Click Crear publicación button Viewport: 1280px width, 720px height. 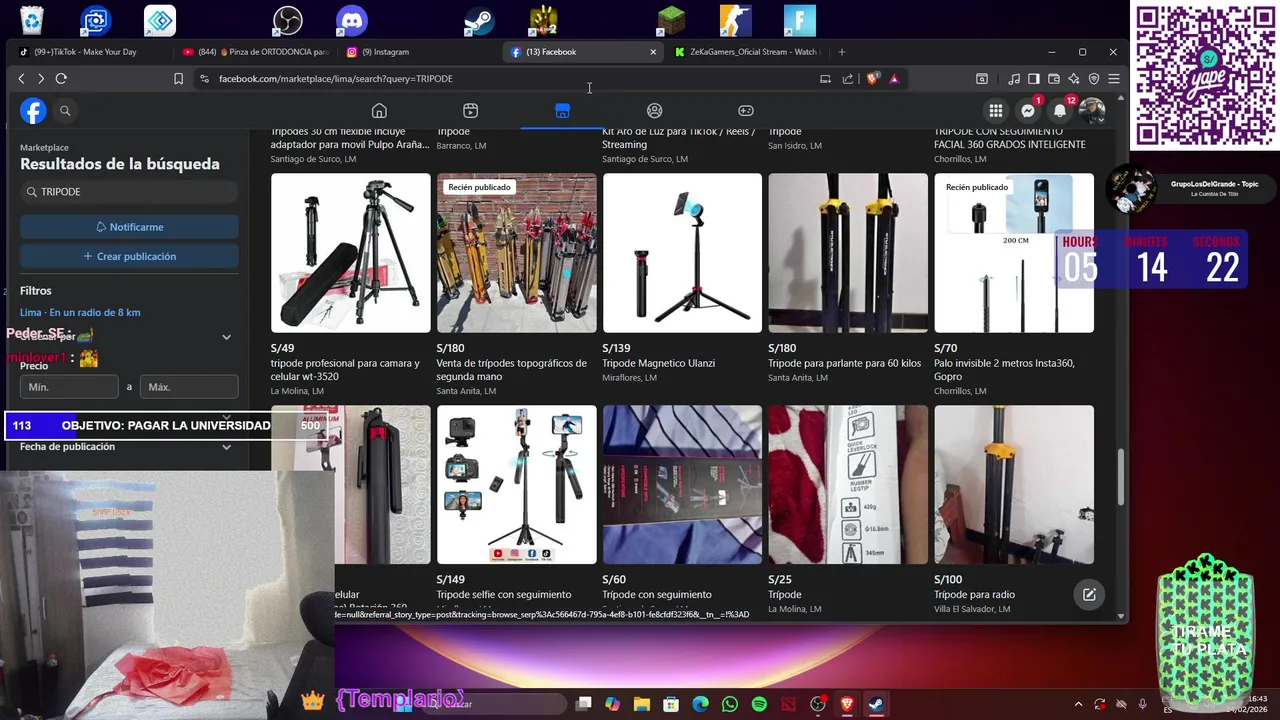click(x=129, y=256)
